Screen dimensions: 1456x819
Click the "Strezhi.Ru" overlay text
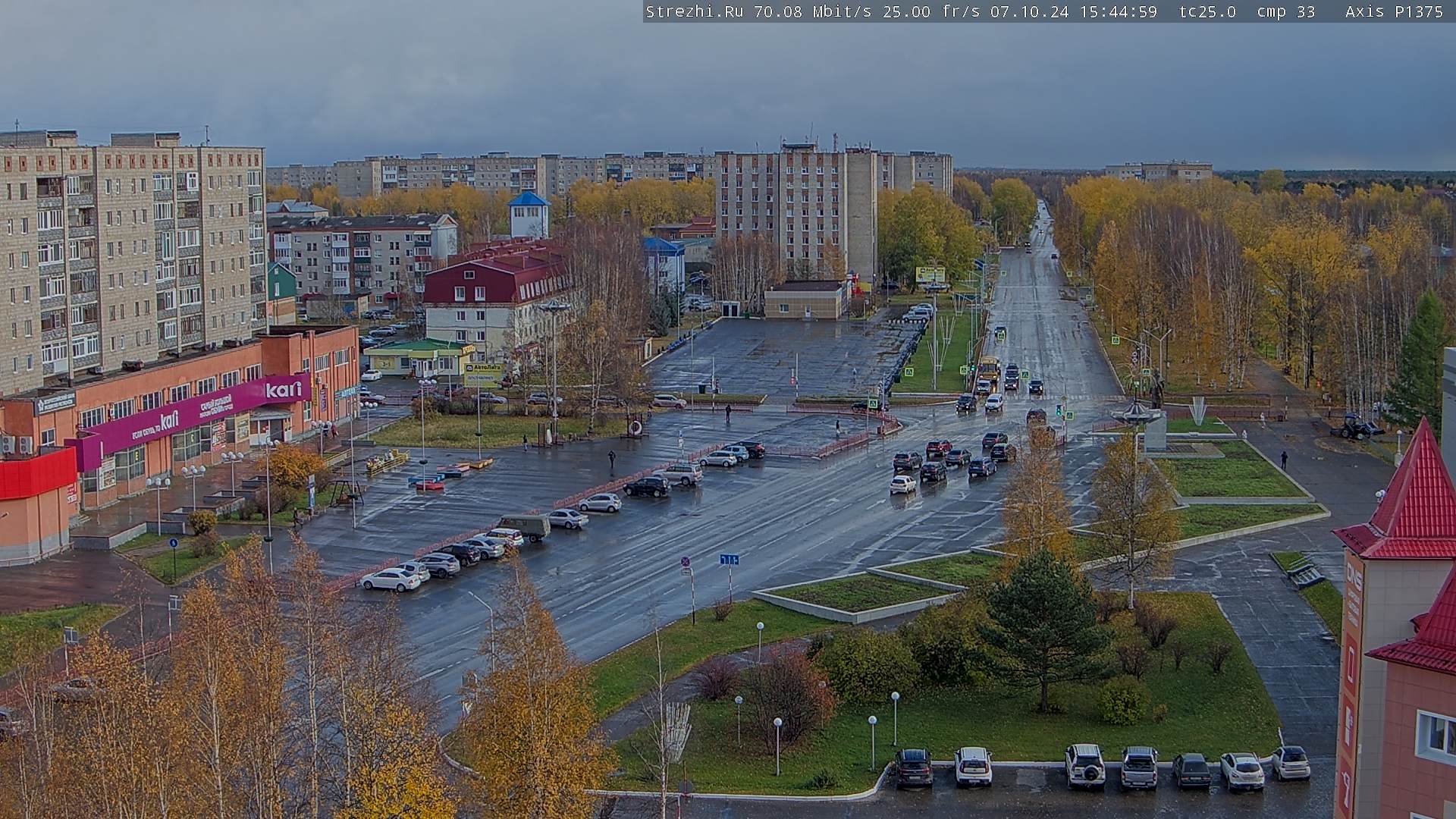click(x=694, y=11)
